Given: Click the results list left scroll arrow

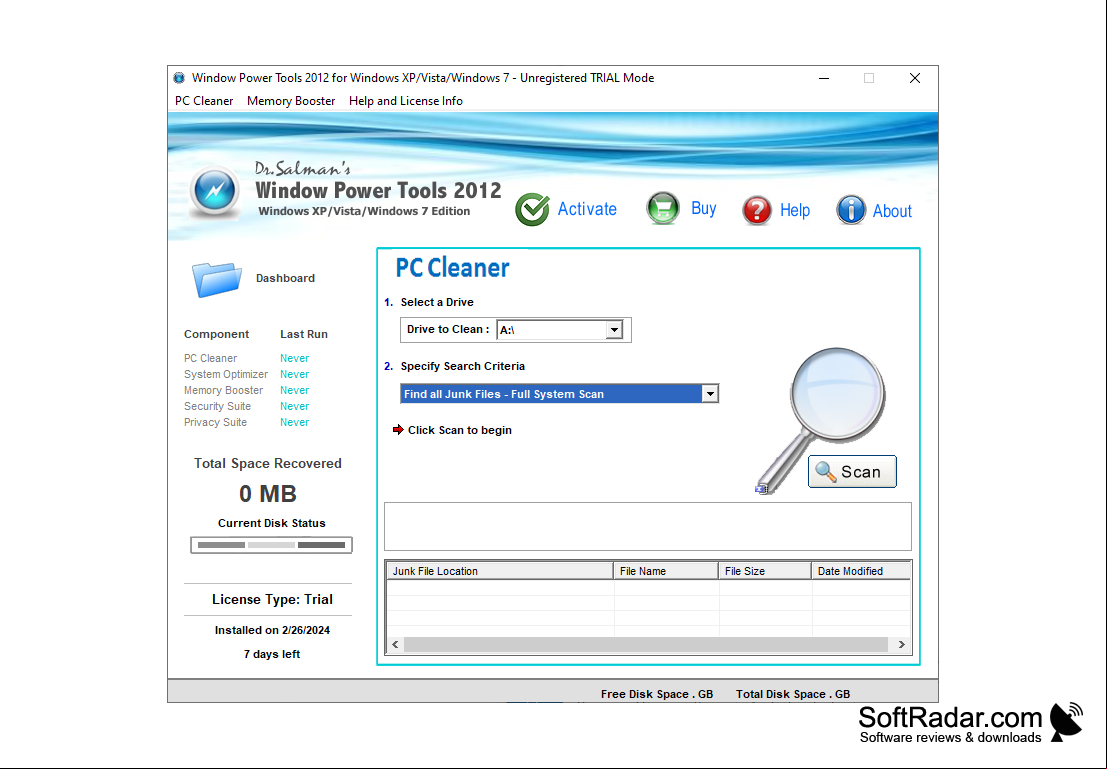Looking at the screenshot, I should (x=395, y=644).
